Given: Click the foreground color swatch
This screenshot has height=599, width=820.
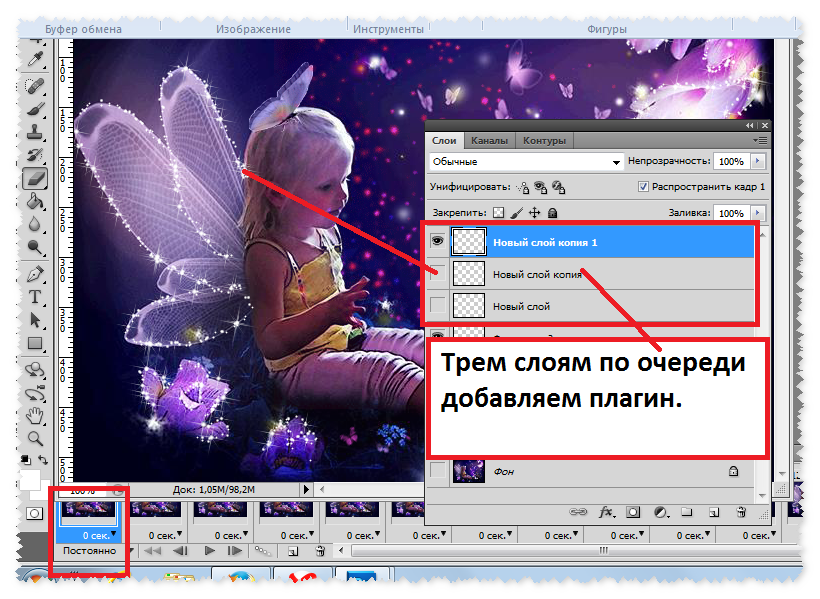Looking at the screenshot, I should [29, 480].
